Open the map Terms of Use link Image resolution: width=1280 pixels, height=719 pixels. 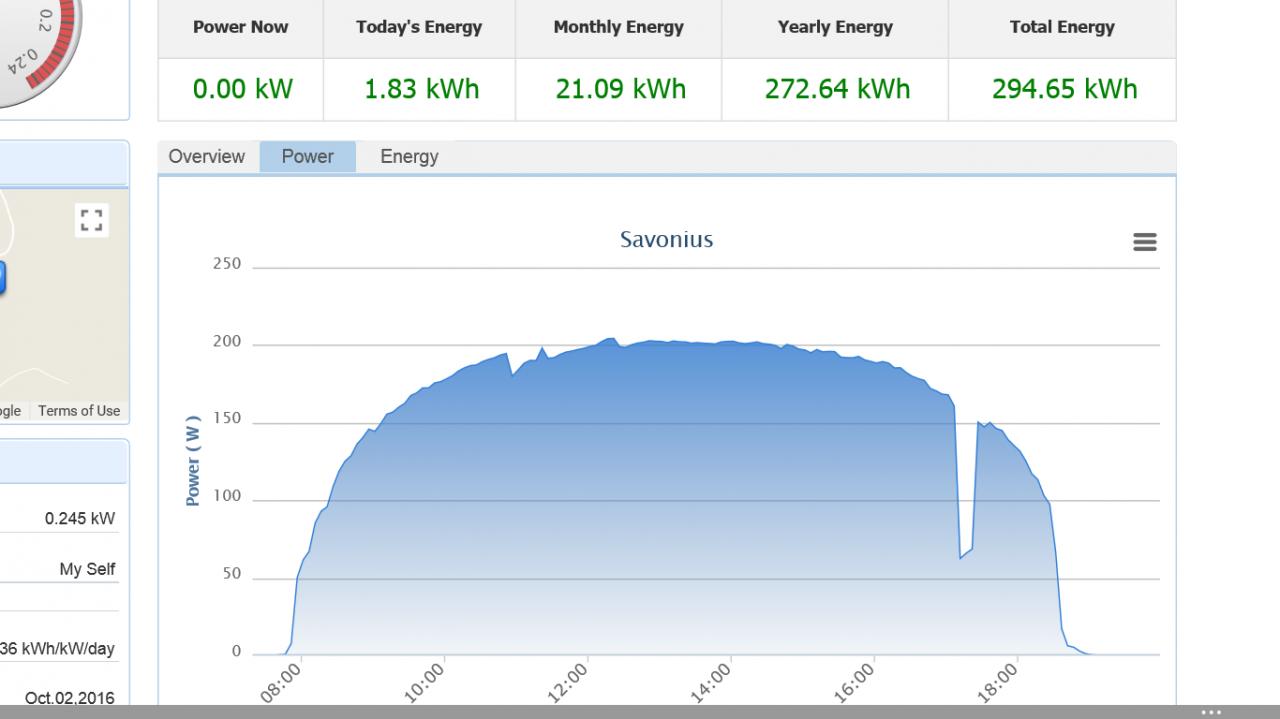(x=79, y=411)
